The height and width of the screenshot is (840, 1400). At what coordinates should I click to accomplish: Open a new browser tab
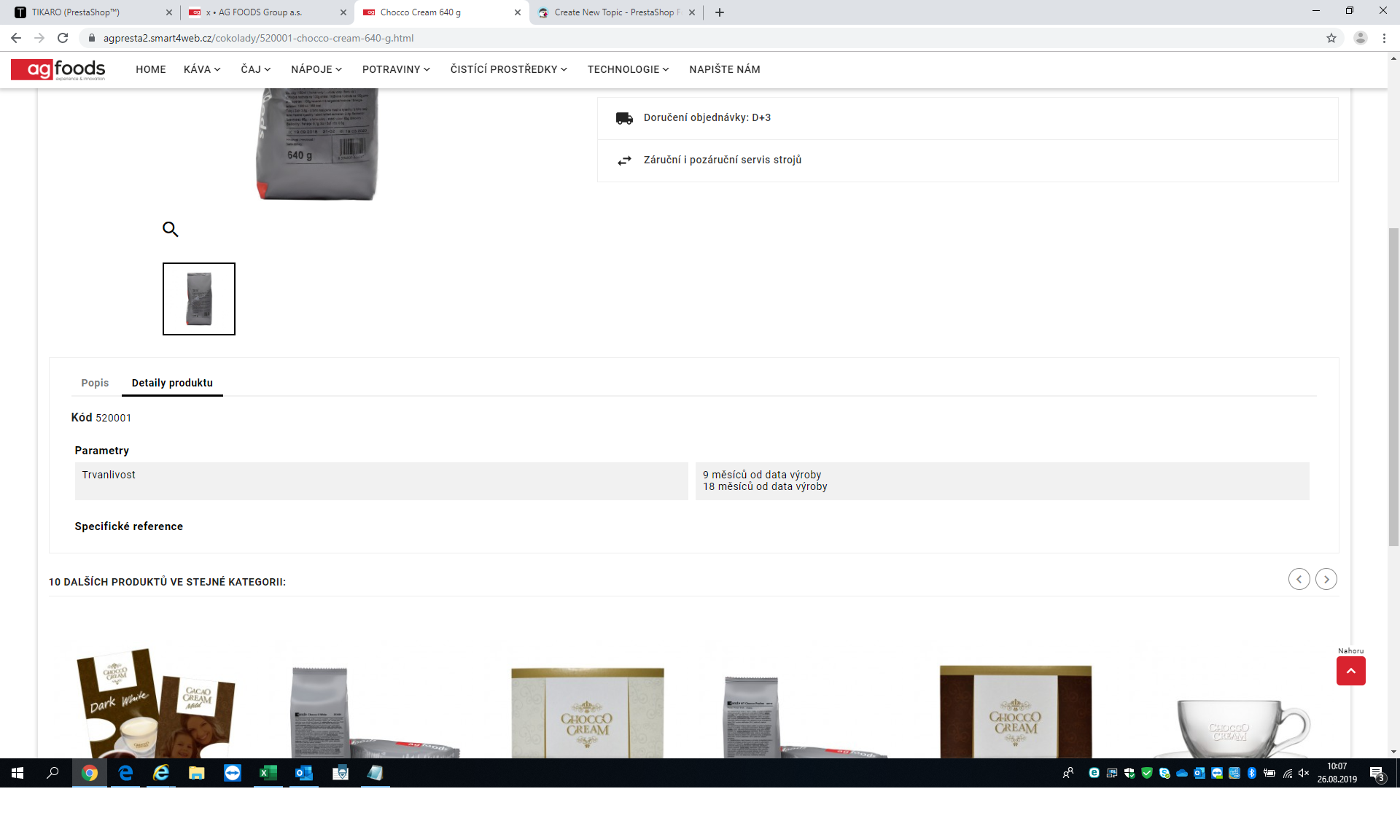click(x=720, y=12)
